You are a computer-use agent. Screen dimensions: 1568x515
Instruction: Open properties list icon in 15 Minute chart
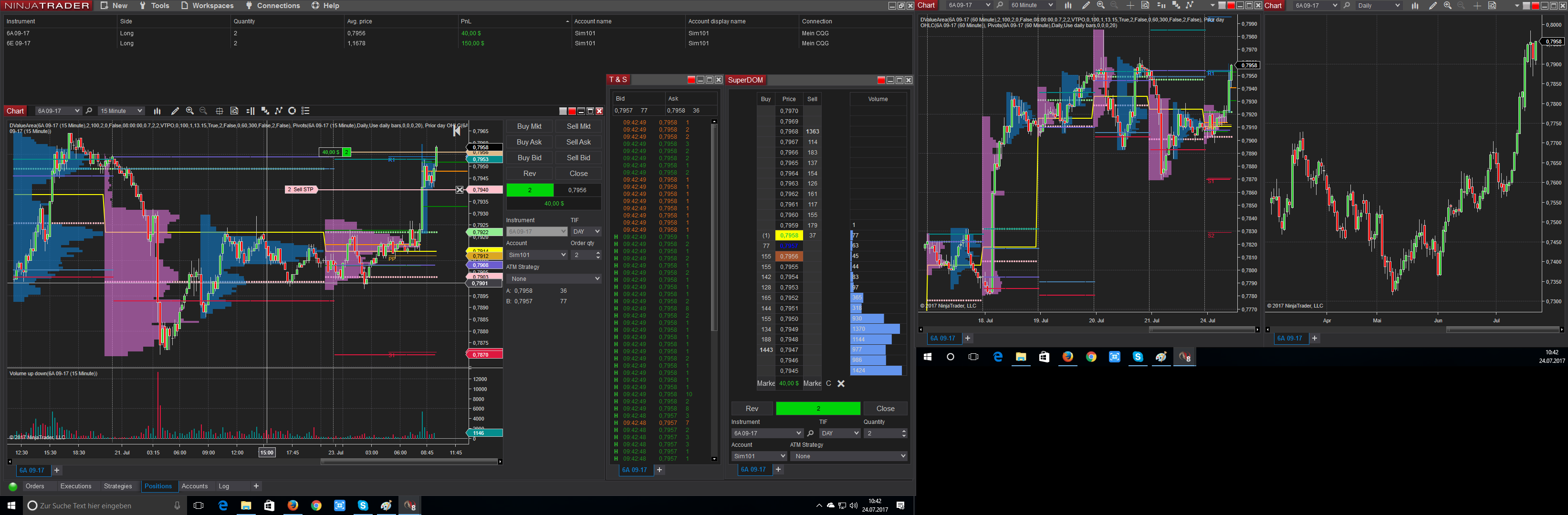pos(305,111)
